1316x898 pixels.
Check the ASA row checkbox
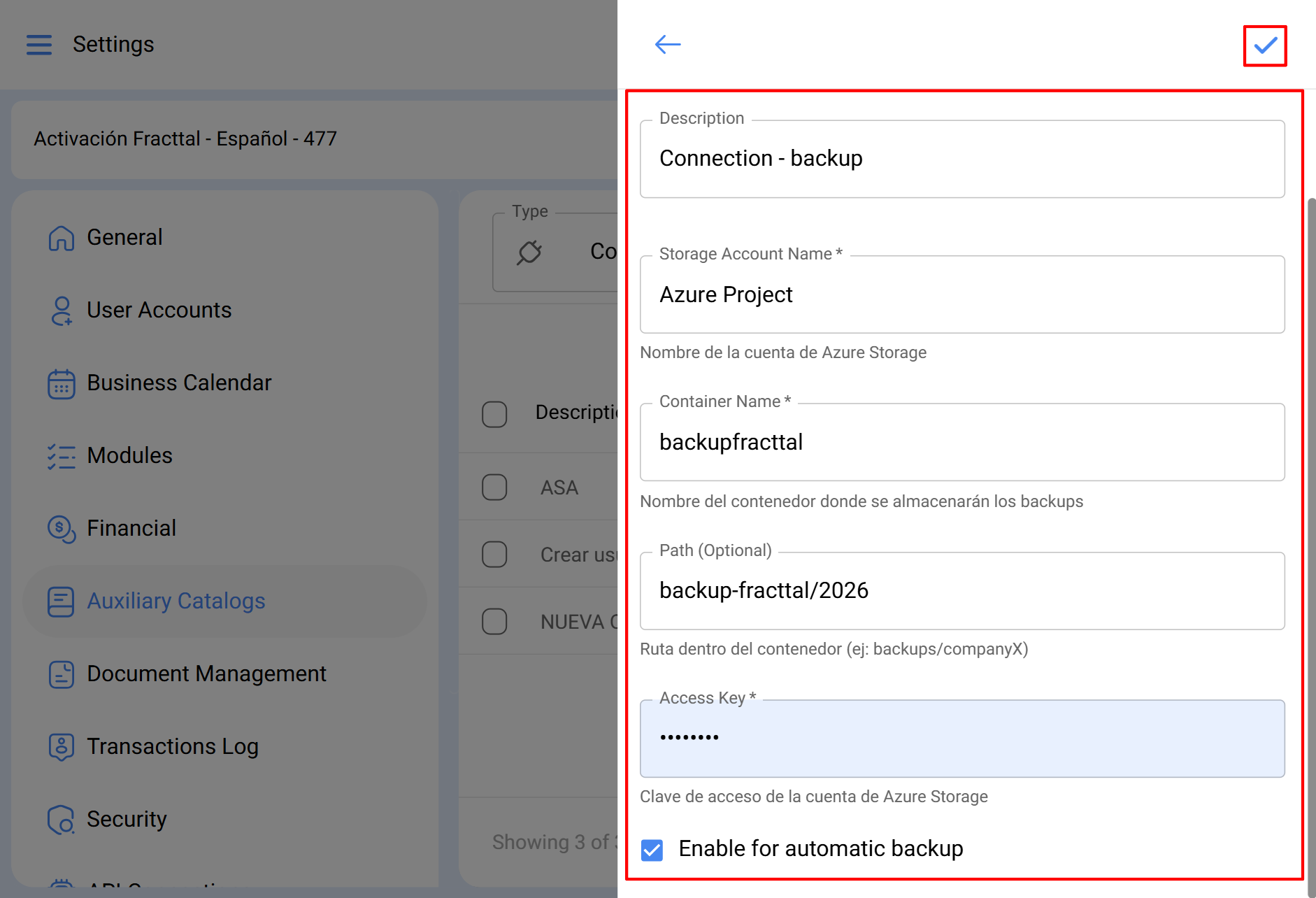494,486
